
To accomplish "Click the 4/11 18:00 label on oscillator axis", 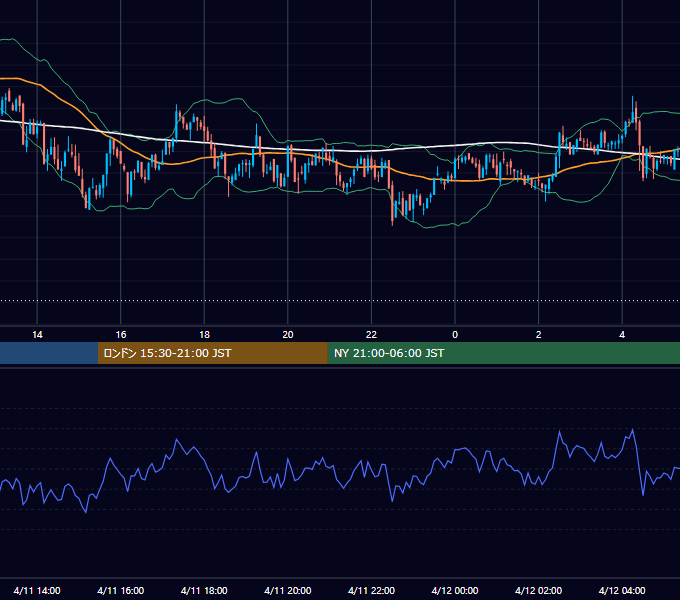I will click(x=204, y=590).
